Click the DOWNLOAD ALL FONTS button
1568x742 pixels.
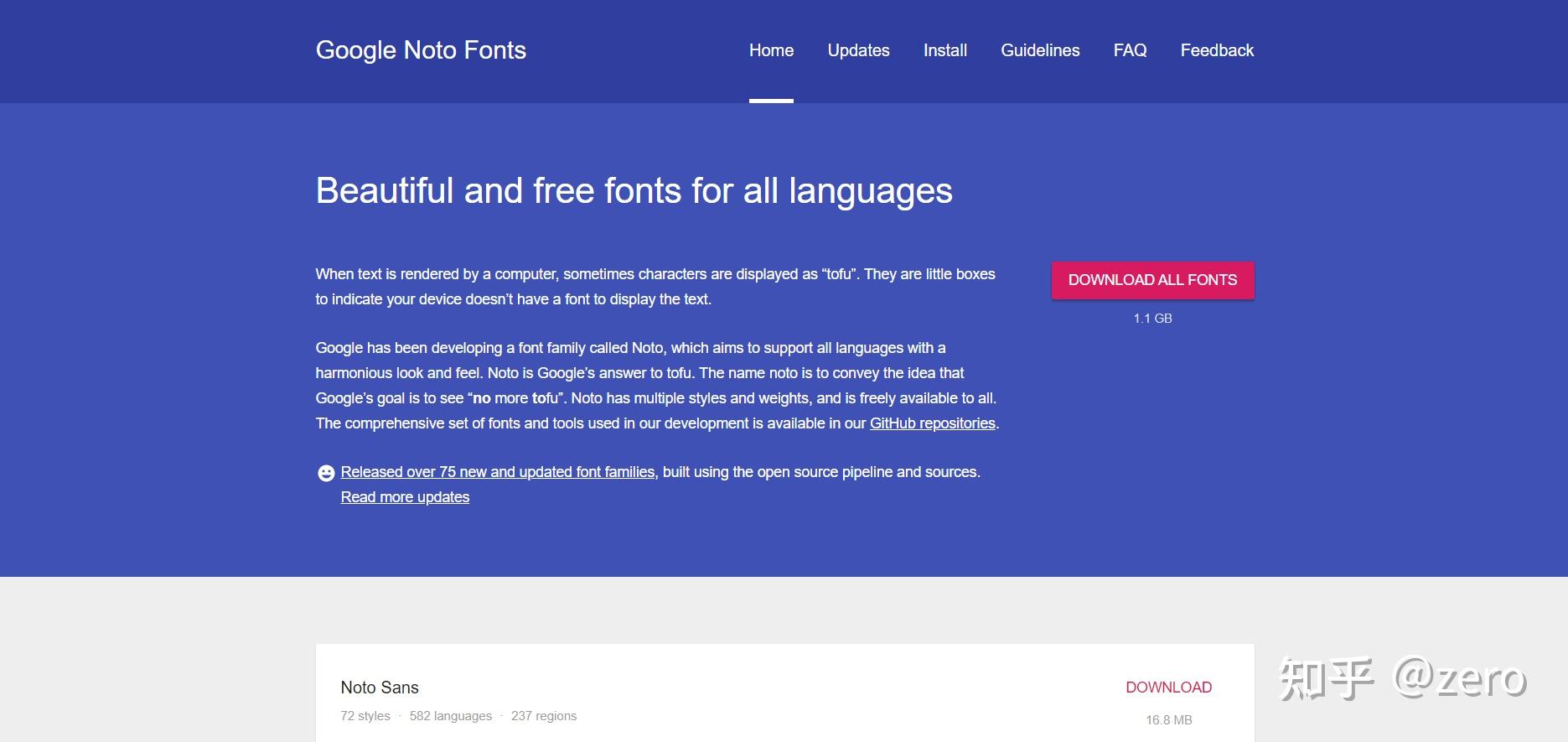tap(1152, 280)
